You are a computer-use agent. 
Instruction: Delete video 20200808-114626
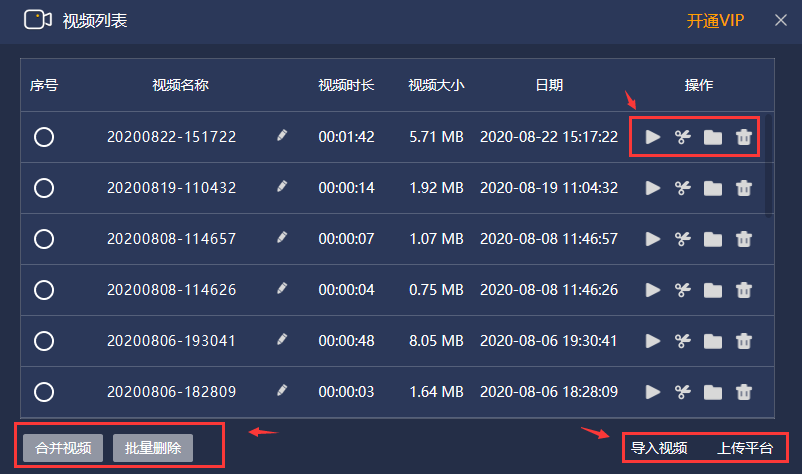(744, 290)
